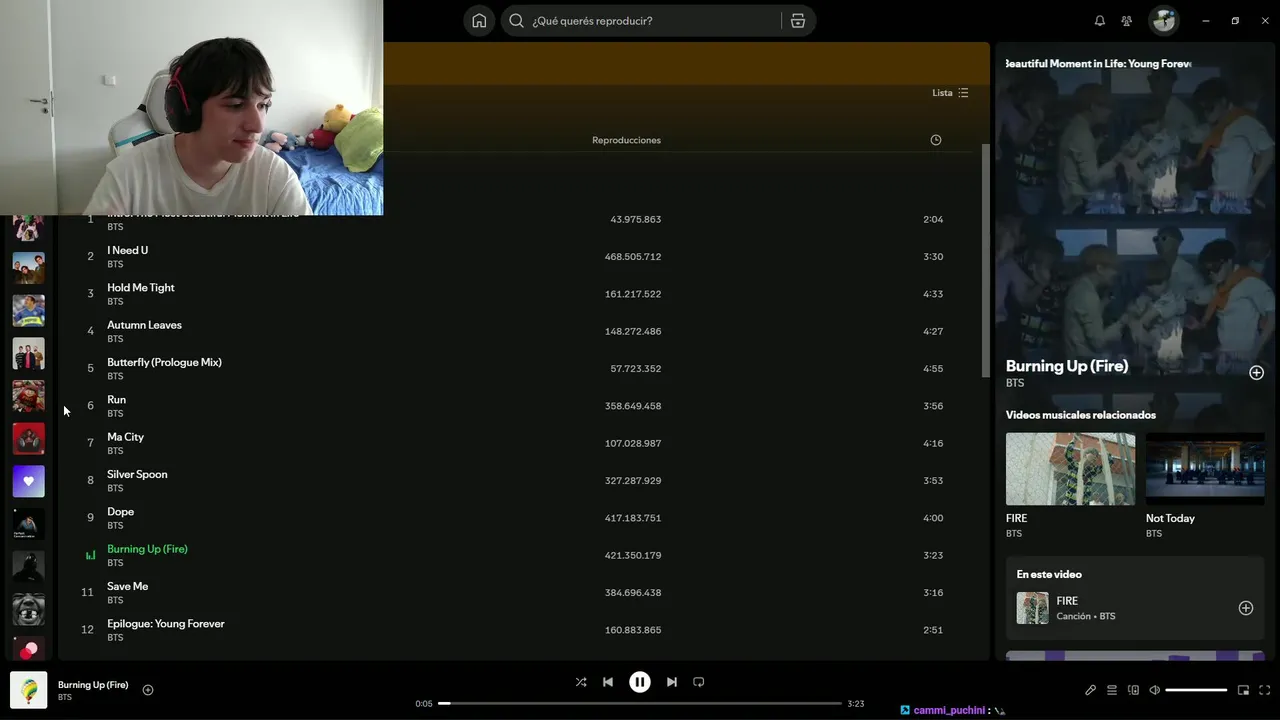Seek in the song progress bar
The width and height of the screenshot is (1280, 720).
[640, 704]
